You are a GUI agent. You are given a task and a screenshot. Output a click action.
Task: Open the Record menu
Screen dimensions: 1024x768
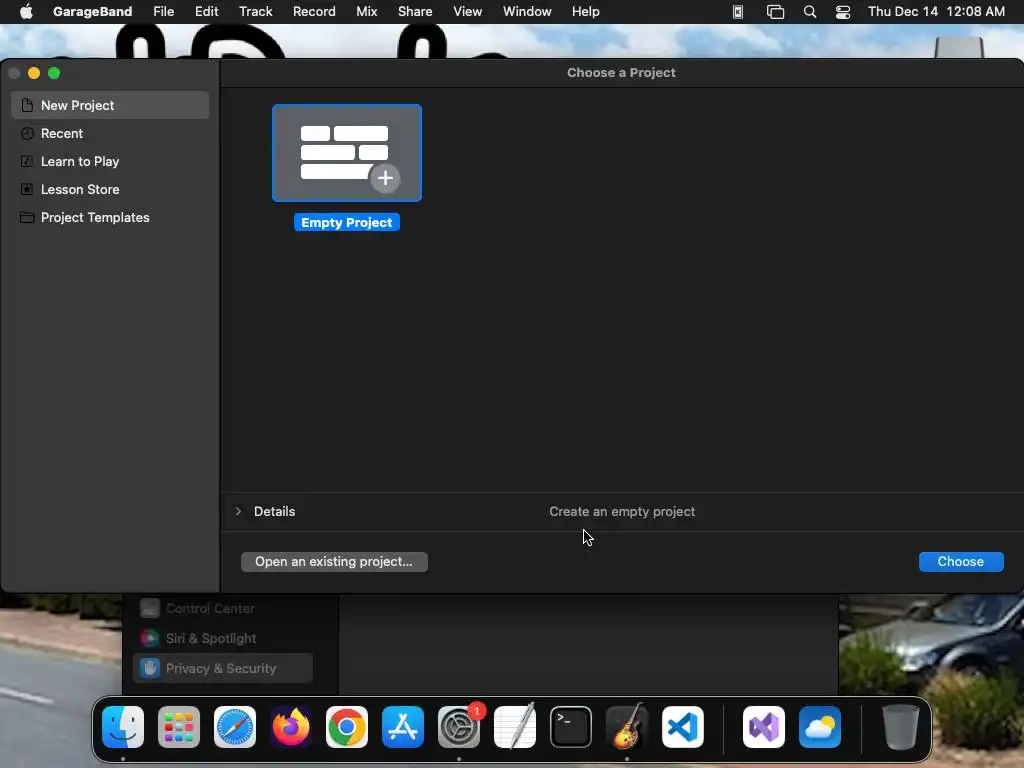pos(314,12)
